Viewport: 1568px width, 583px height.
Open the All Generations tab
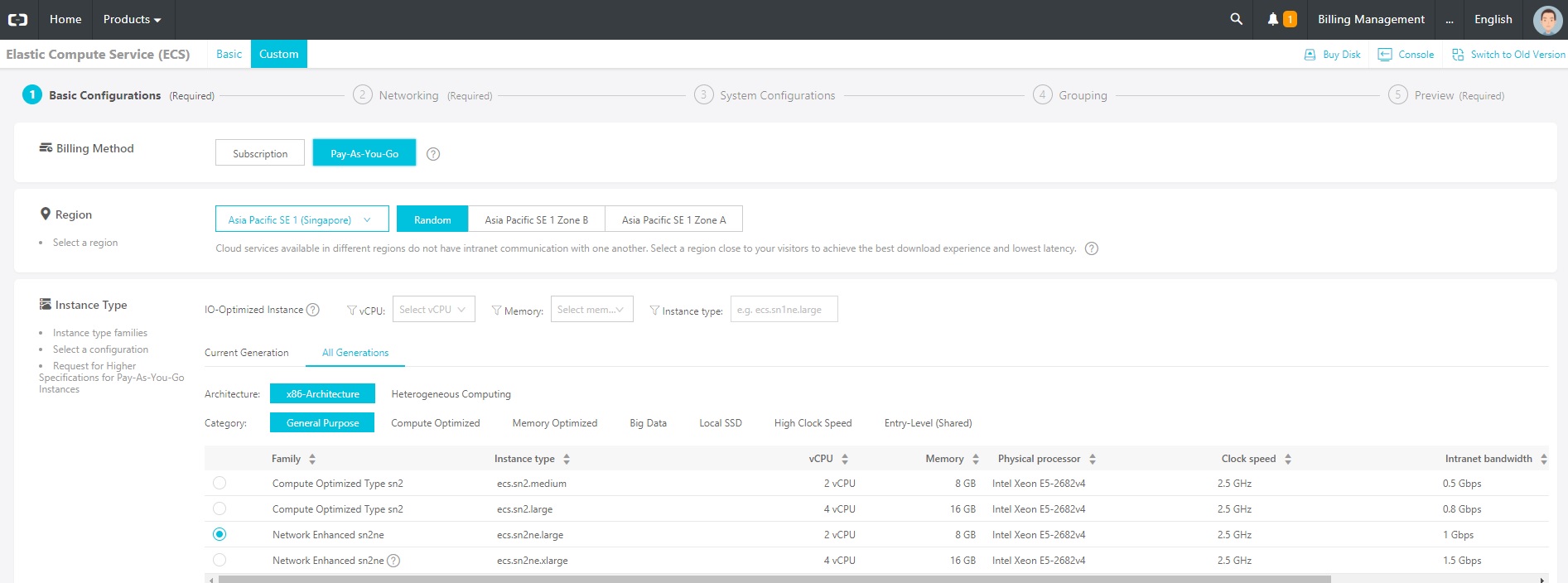pos(355,353)
